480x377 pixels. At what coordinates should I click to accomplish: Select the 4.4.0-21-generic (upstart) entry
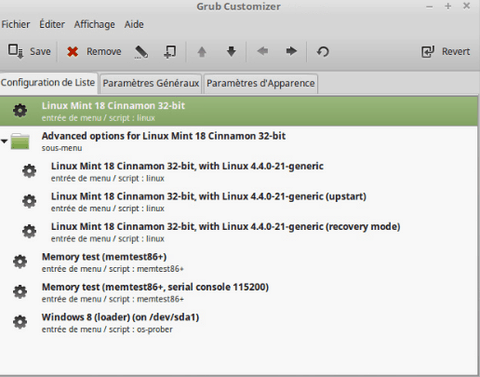point(239,202)
